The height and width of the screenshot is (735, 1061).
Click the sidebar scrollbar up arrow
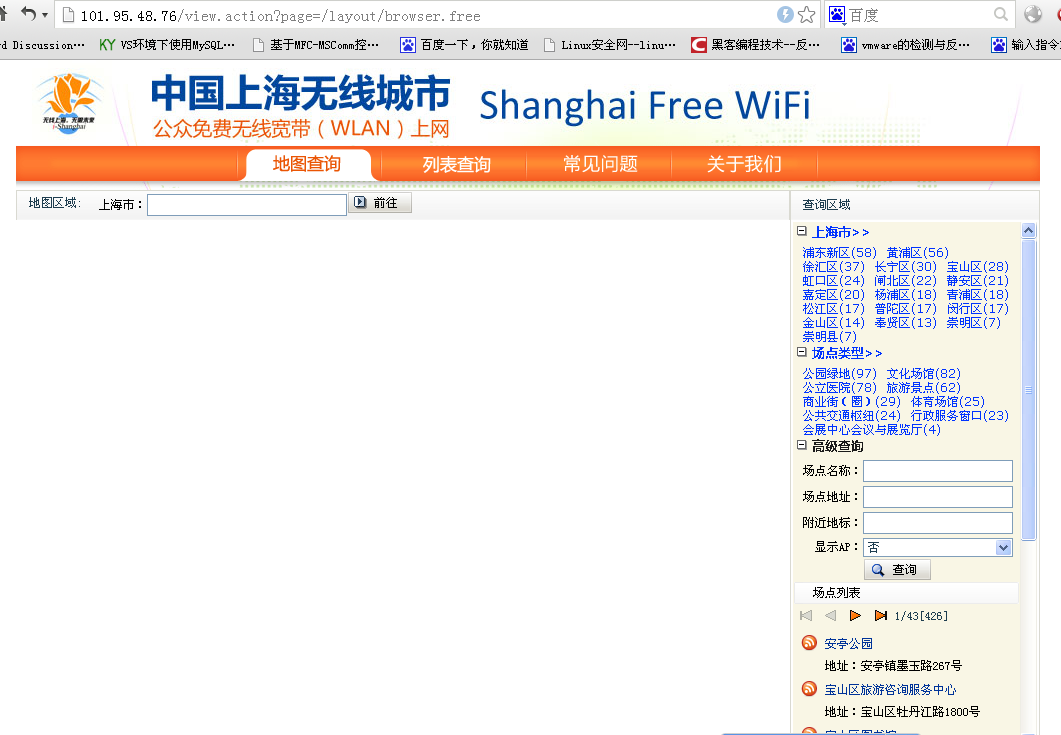pos(1029,231)
